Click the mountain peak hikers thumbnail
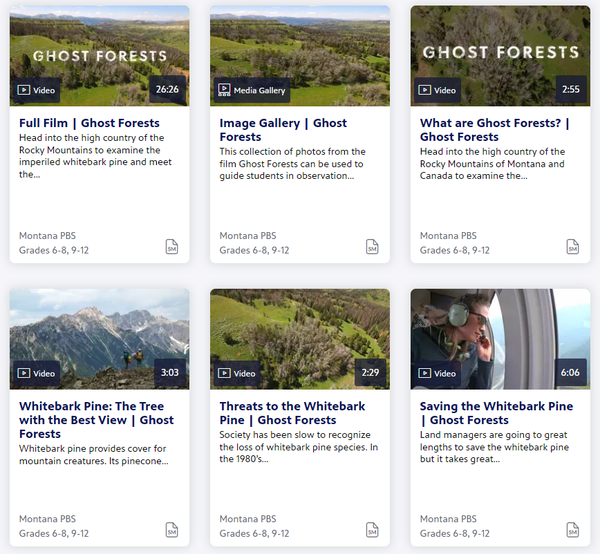The height and width of the screenshot is (554, 600). [x=99, y=330]
